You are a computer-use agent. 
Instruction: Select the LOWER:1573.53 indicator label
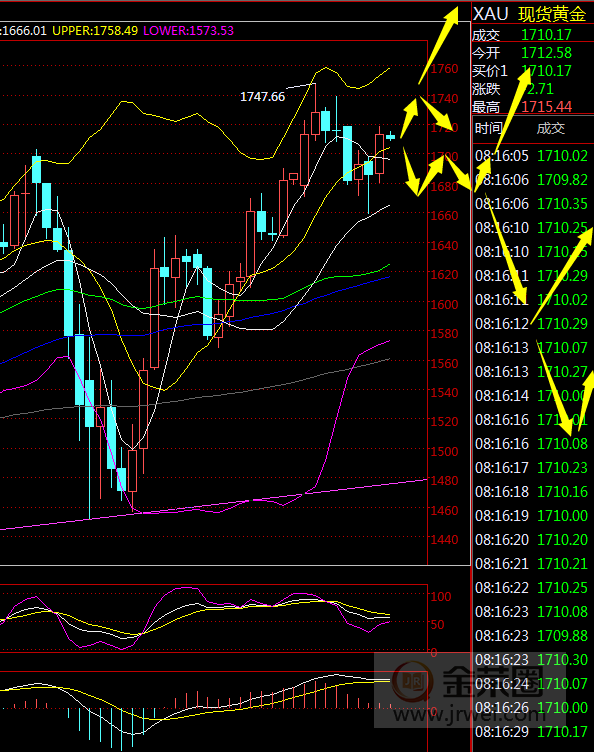tap(188, 31)
